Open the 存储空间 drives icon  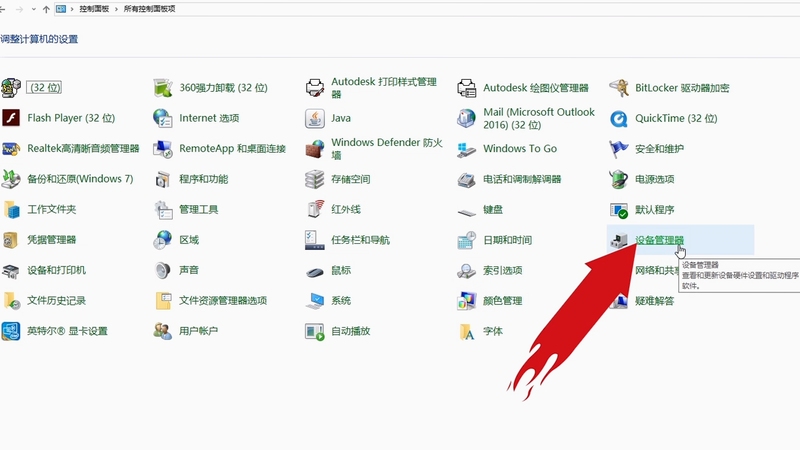(314, 179)
